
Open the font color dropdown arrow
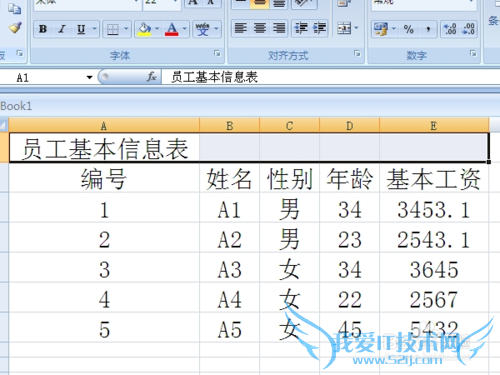point(185,29)
